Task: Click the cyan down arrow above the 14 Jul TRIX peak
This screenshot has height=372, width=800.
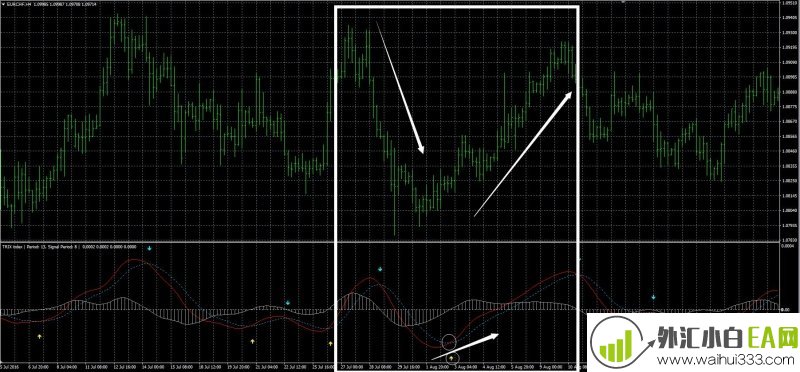Action: 149,249
